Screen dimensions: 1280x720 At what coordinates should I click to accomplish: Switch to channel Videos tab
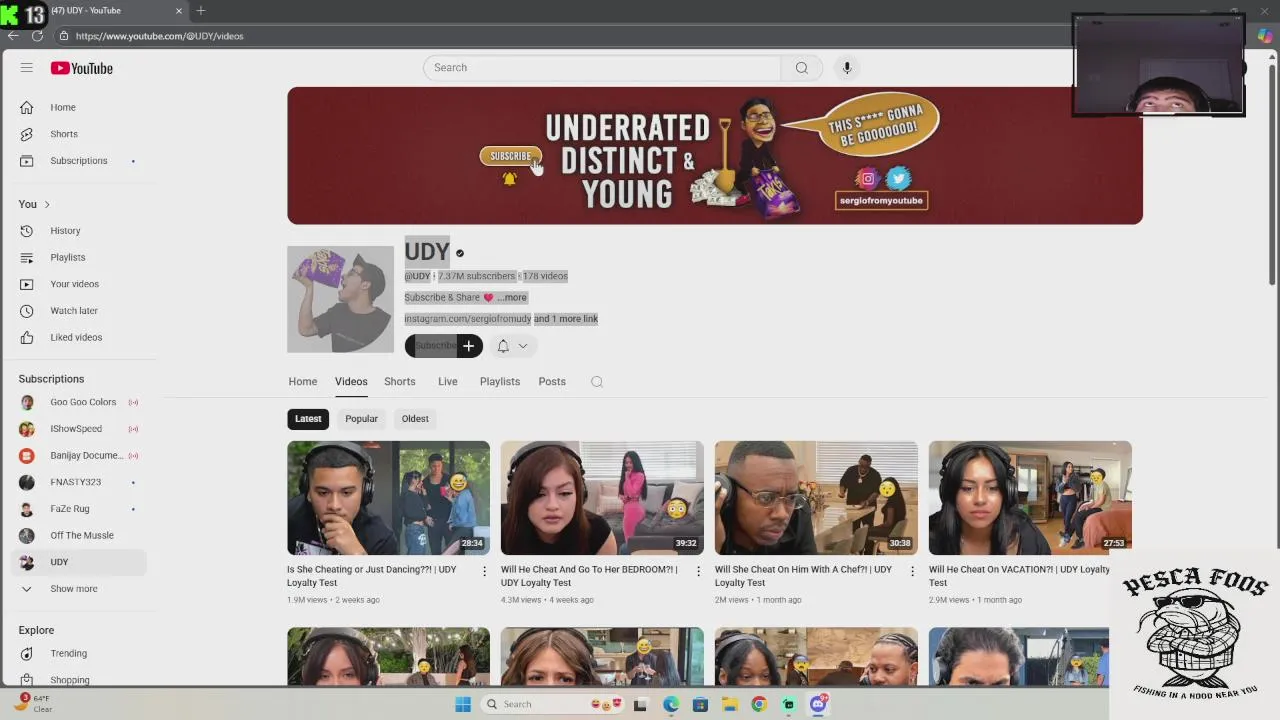(x=351, y=382)
